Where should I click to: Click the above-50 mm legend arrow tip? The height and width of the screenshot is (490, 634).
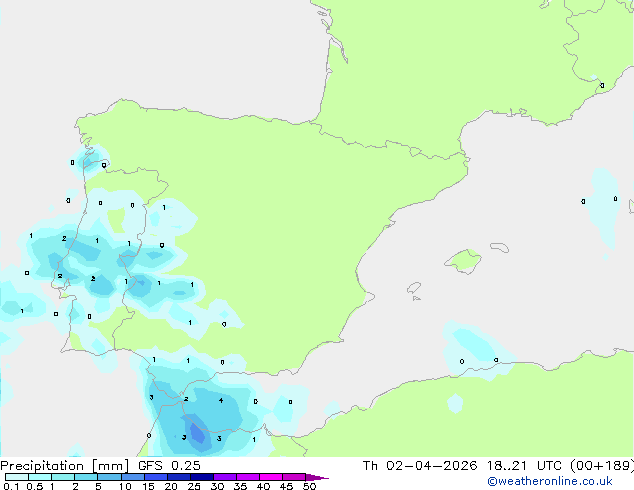317,477
